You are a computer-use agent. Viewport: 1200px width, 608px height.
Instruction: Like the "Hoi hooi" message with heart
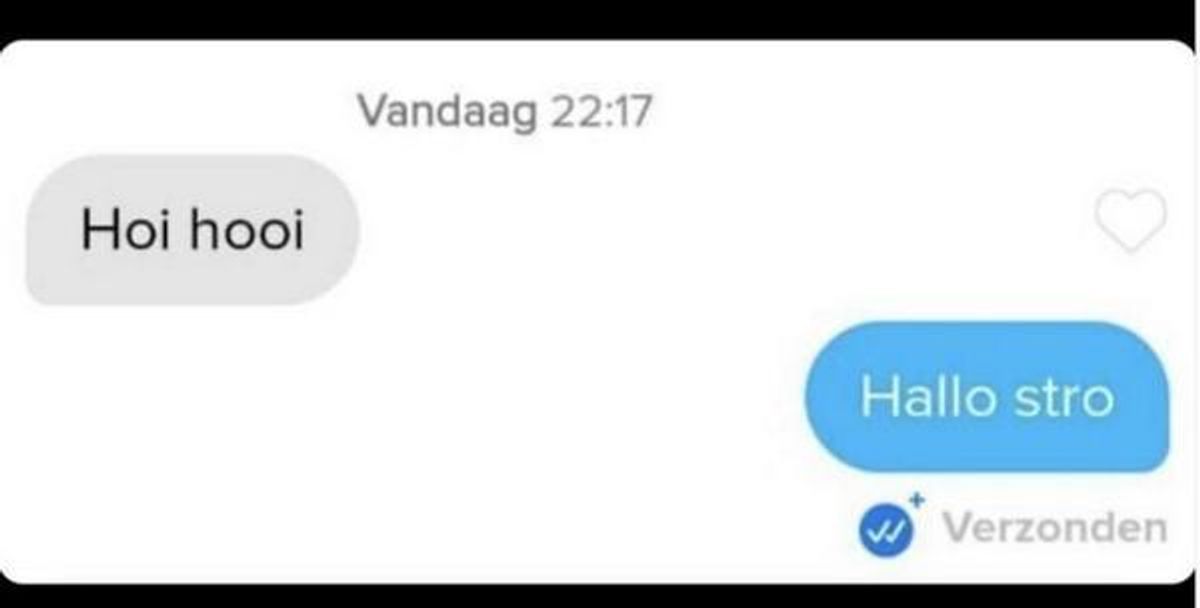[1131, 221]
